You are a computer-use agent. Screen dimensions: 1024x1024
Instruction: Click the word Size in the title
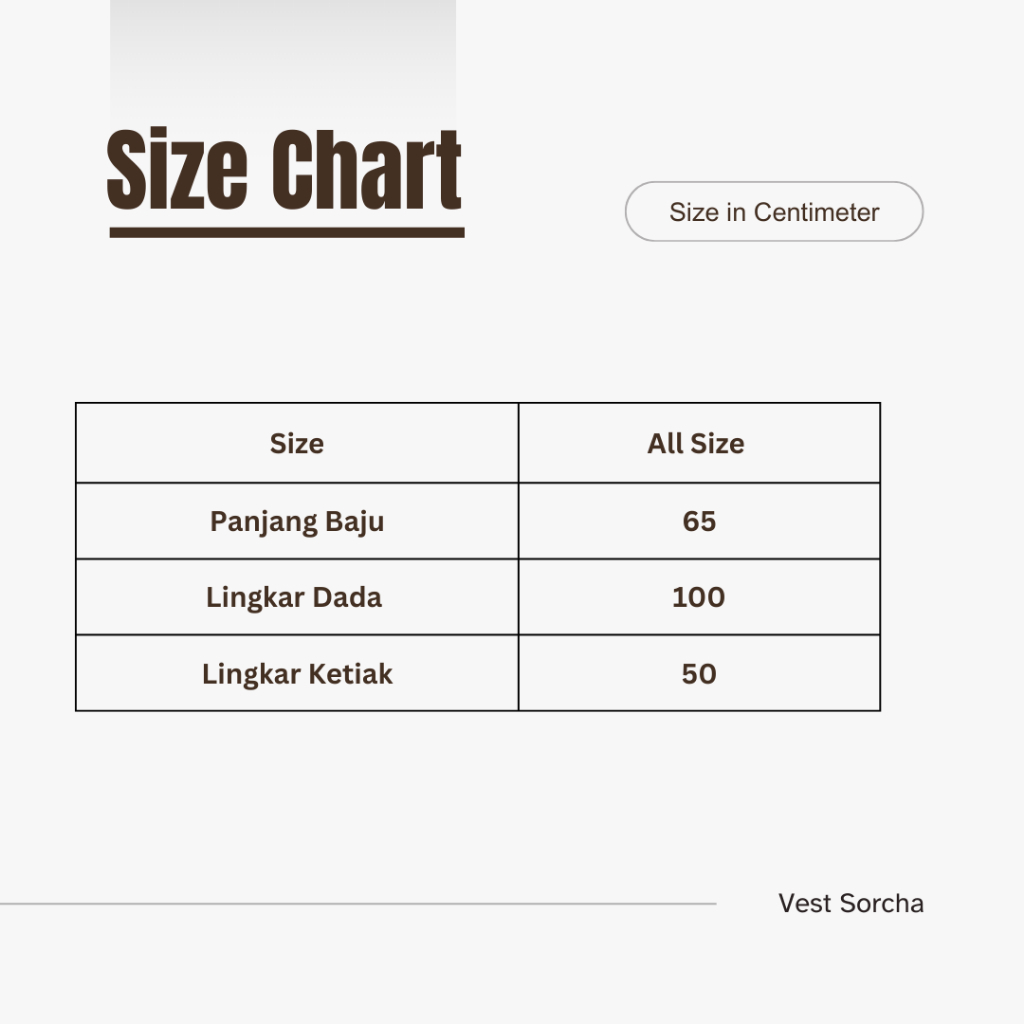pos(177,170)
